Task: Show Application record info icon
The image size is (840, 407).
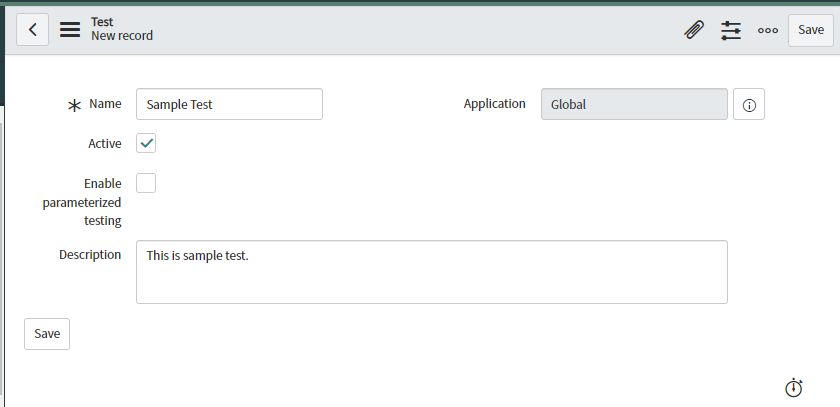Action: click(x=749, y=104)
